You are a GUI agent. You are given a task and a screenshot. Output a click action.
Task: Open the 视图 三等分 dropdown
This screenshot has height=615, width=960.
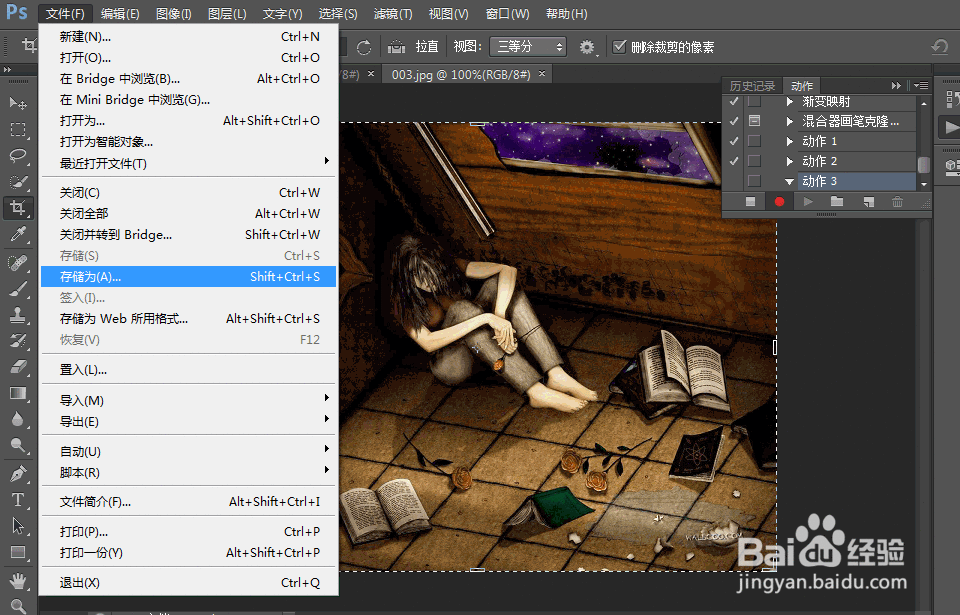528,47
